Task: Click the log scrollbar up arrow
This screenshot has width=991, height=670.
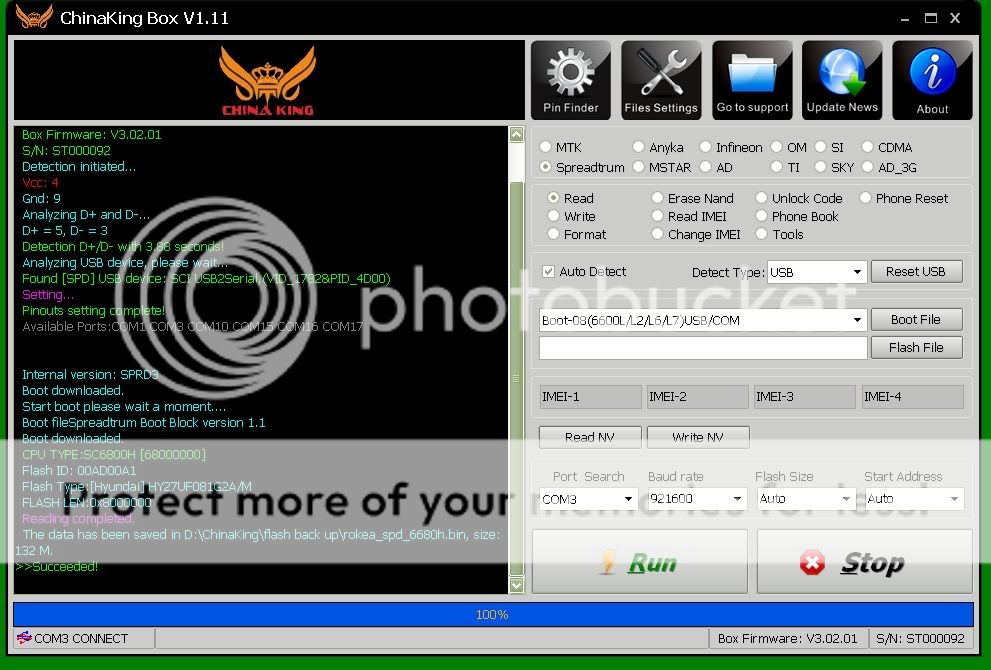Action: pyautogui.click(x=516, y=135)
